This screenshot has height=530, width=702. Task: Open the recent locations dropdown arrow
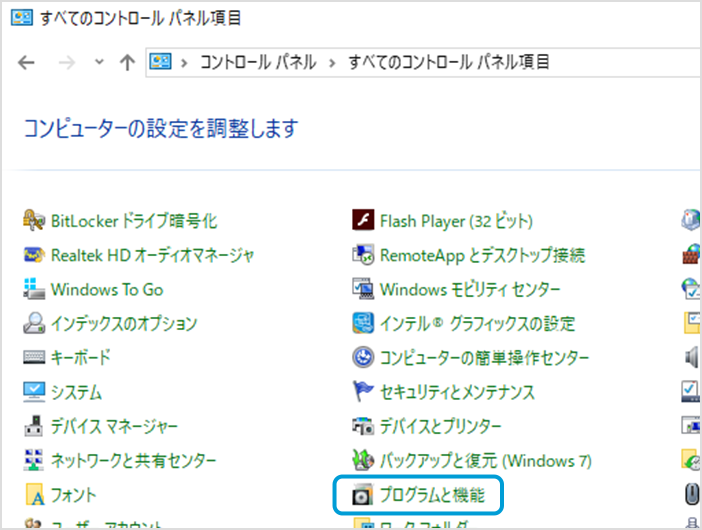[99, 62]
